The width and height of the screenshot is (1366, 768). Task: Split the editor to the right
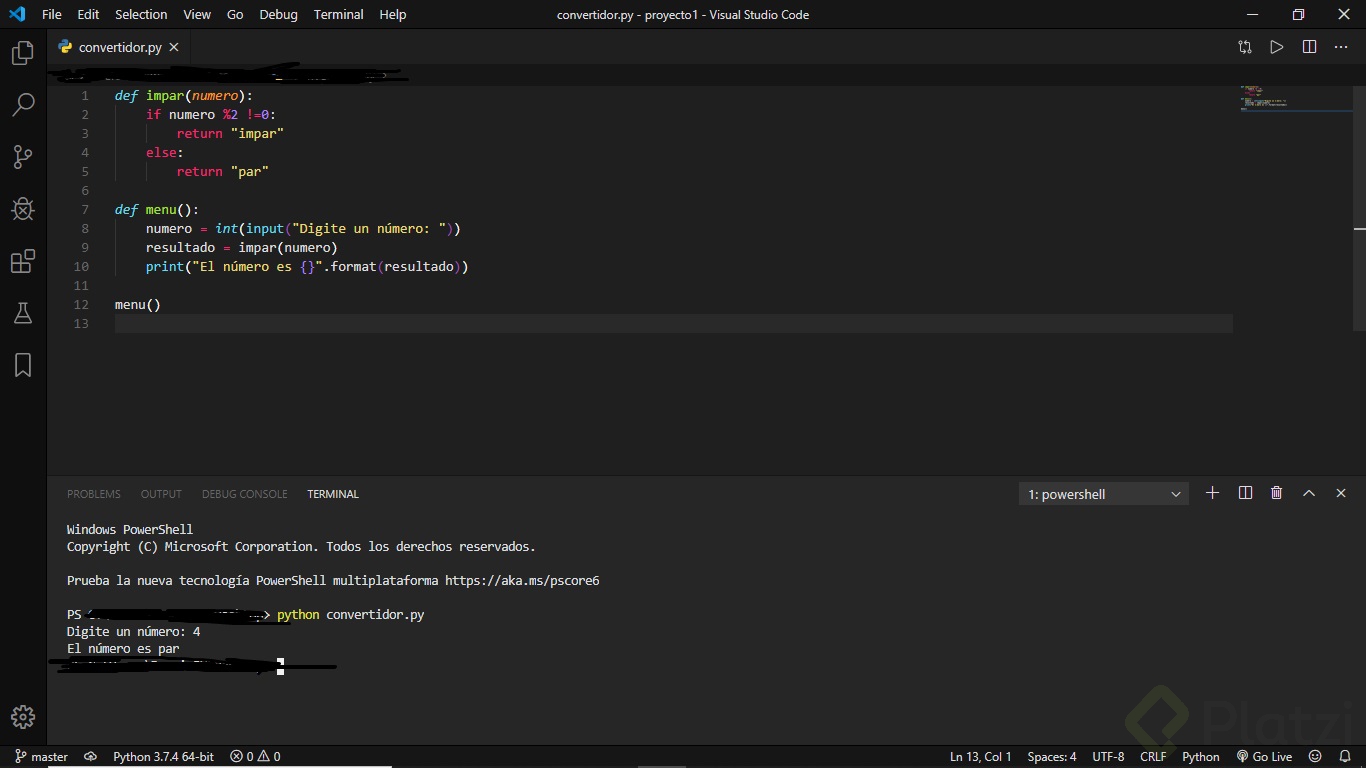[x=1309, y=47]
